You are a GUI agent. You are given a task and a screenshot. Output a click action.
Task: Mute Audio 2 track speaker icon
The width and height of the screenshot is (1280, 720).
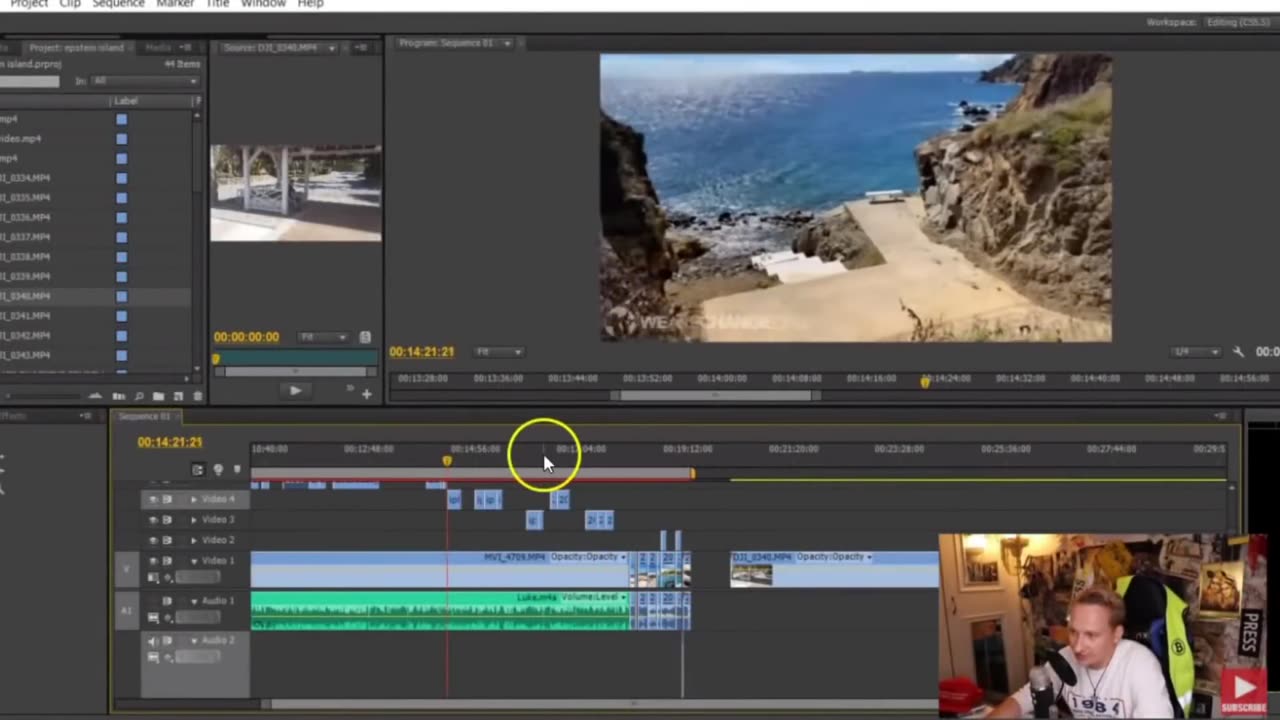point(152,640)
